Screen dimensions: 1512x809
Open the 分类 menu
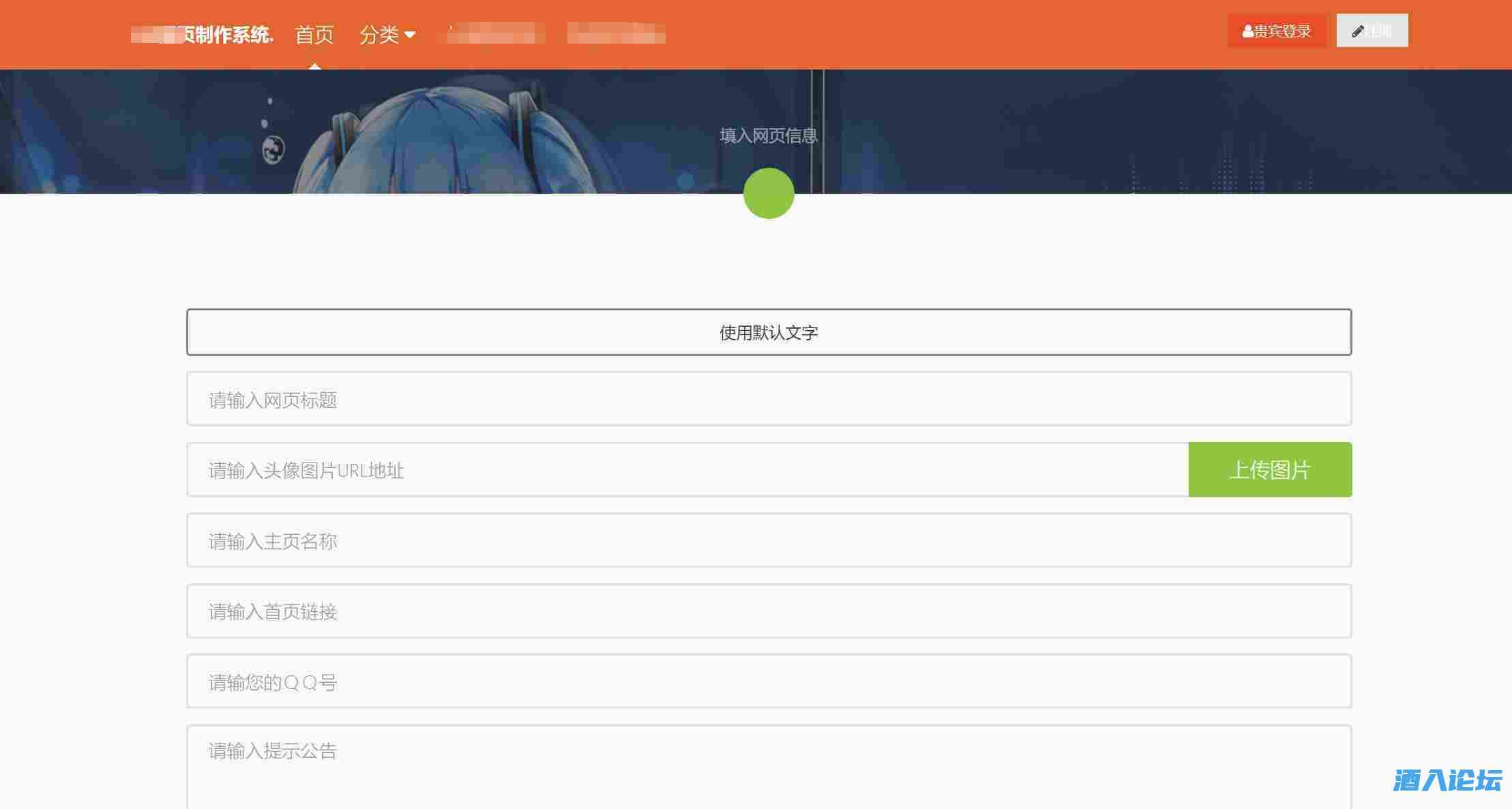[379, 34]
